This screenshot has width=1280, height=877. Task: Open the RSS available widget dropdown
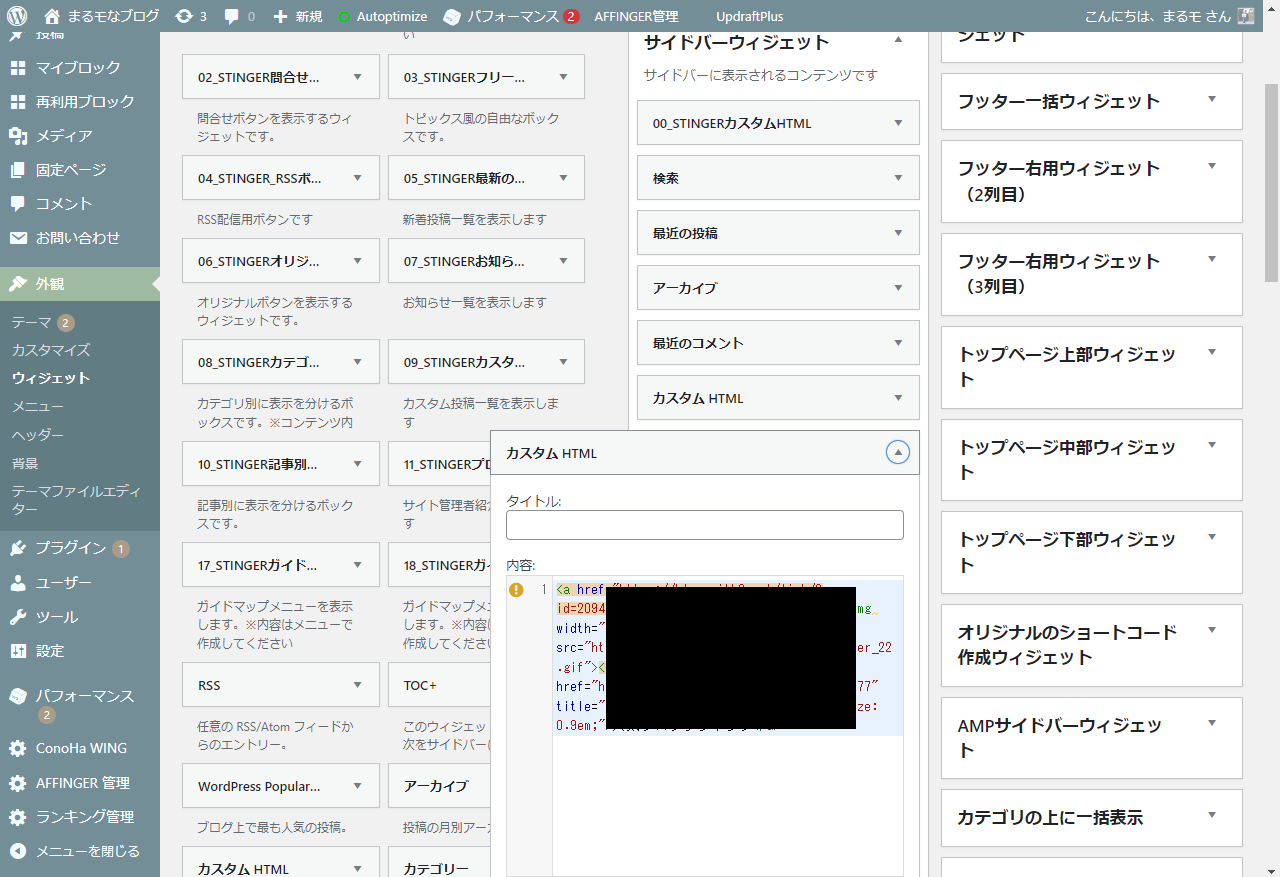pos(358,685)
